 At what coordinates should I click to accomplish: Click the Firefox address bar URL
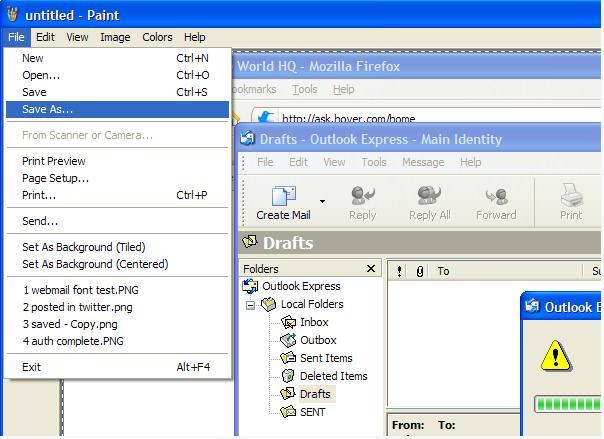(x=349, y=118)
